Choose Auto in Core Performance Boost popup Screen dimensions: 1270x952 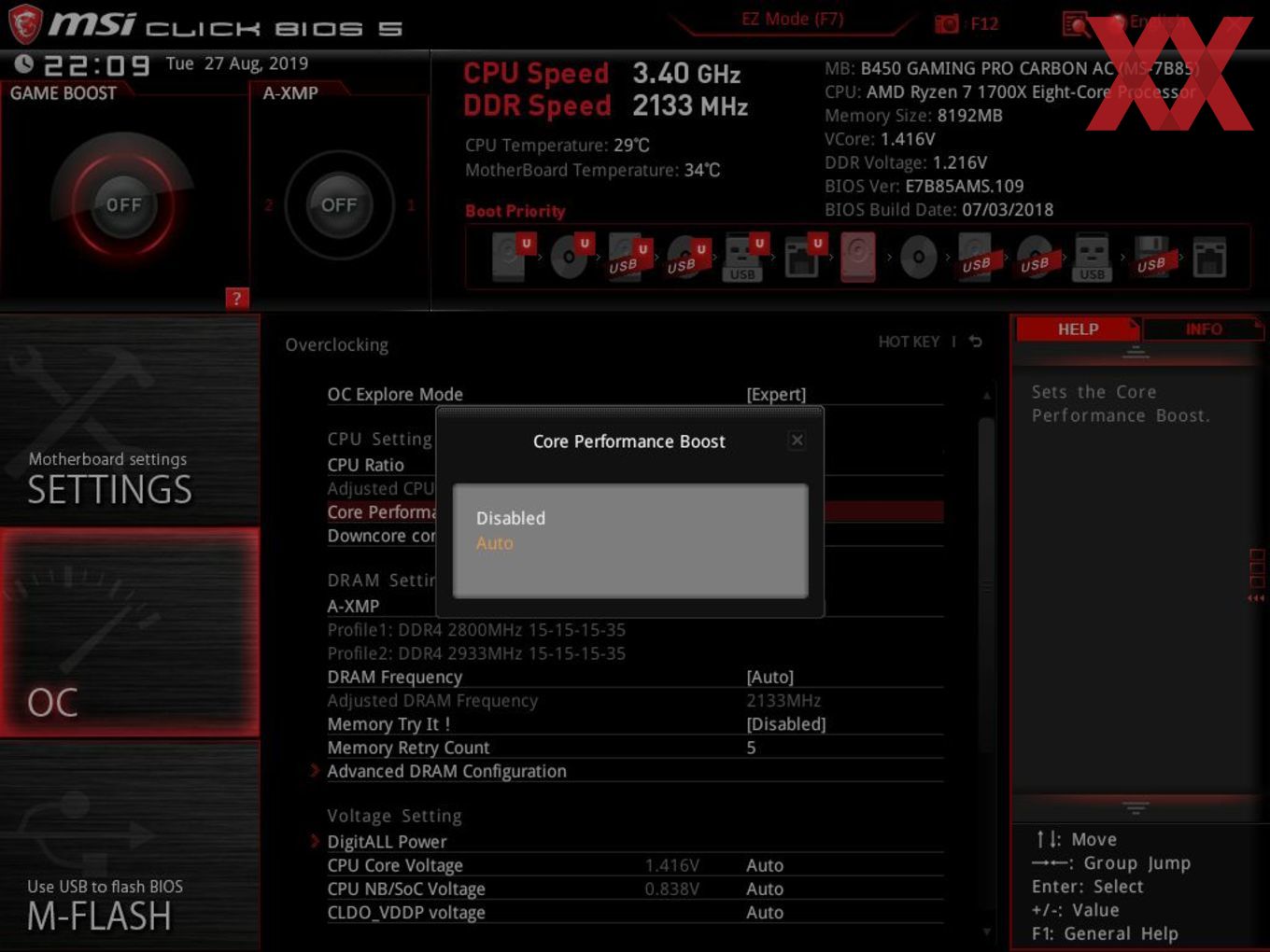point(495,543)
